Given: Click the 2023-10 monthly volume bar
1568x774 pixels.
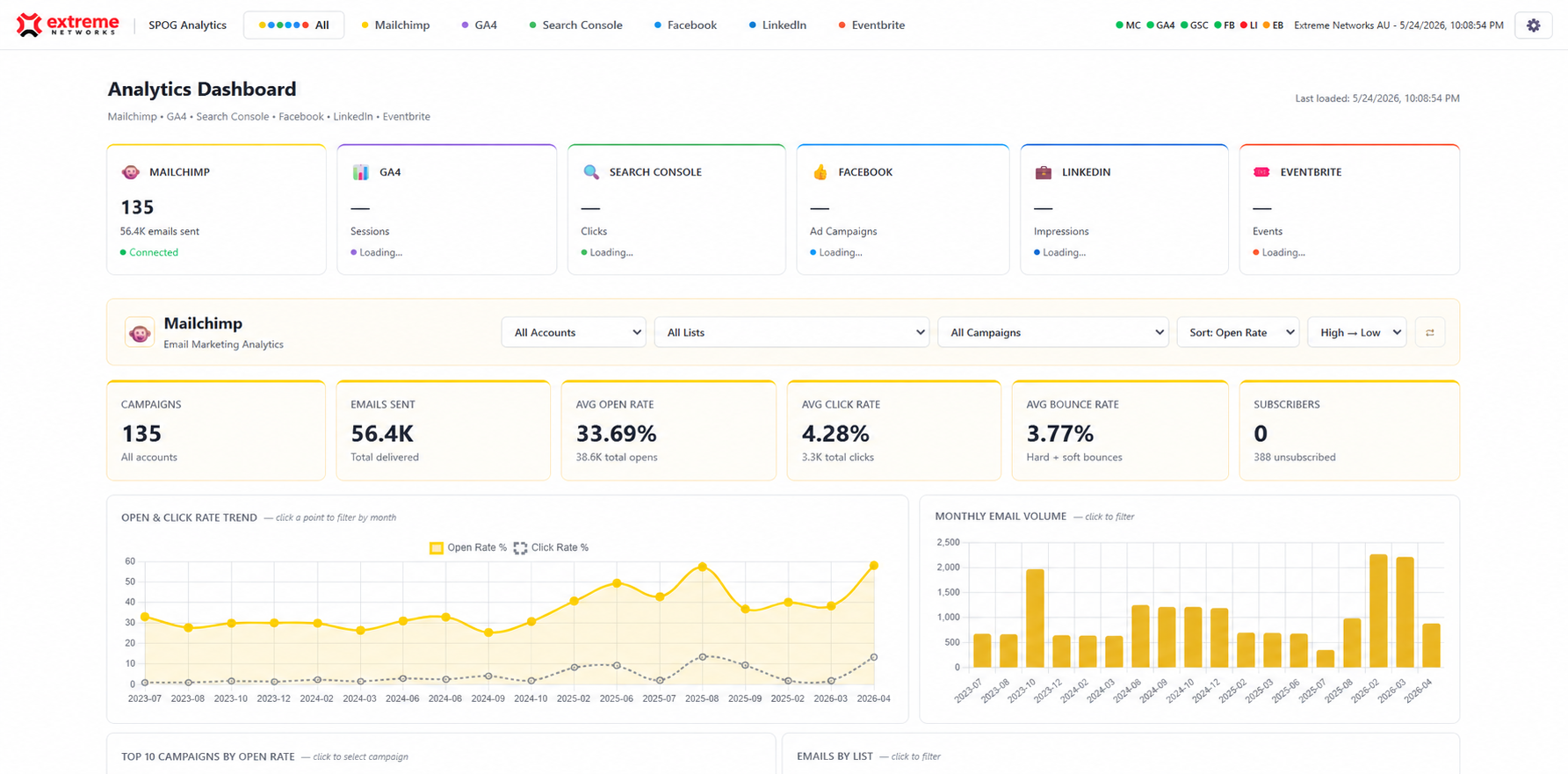Looking at the screenshot, I should coord(1035,618).
